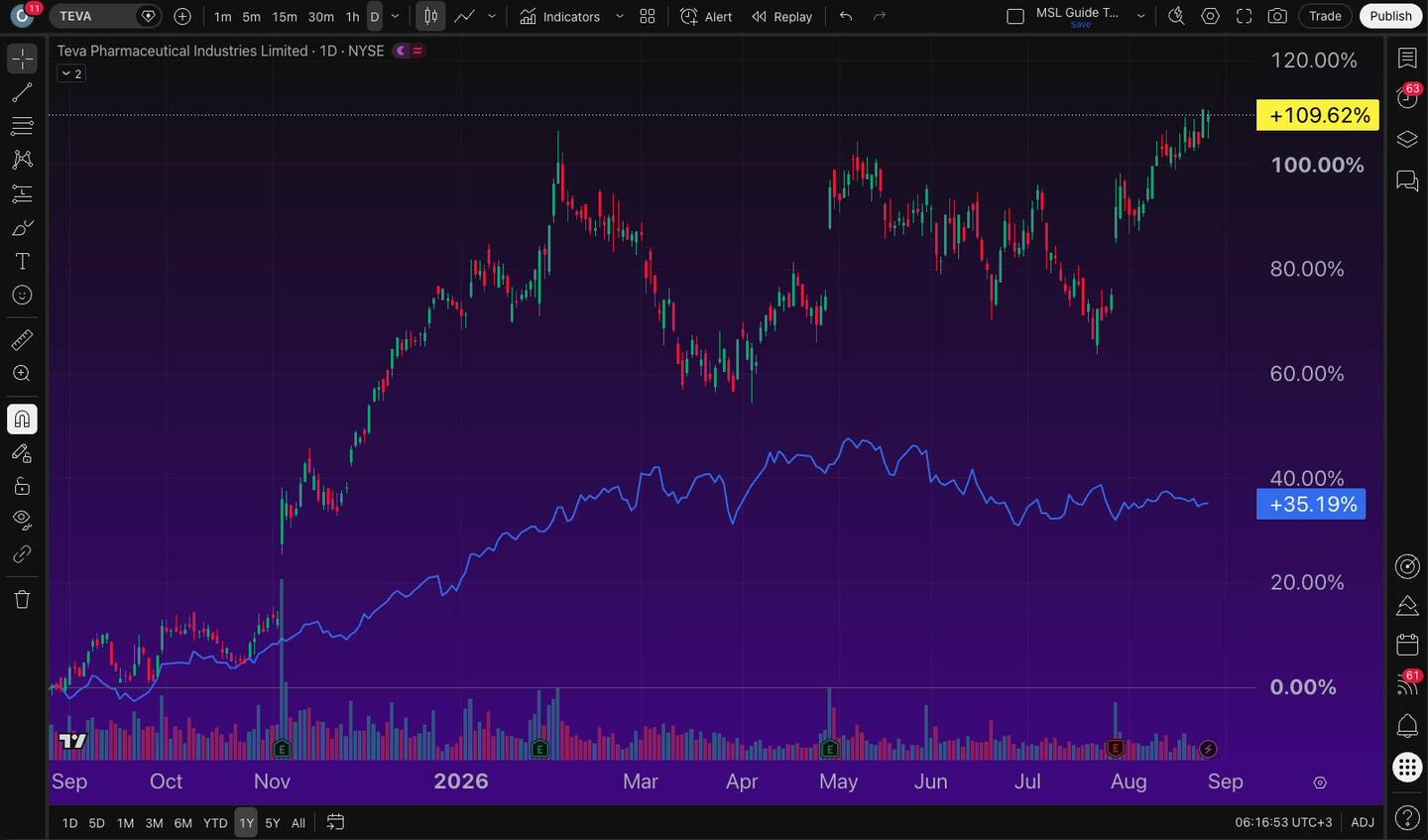Toggle lock all drawings

(x=22, y=487)
